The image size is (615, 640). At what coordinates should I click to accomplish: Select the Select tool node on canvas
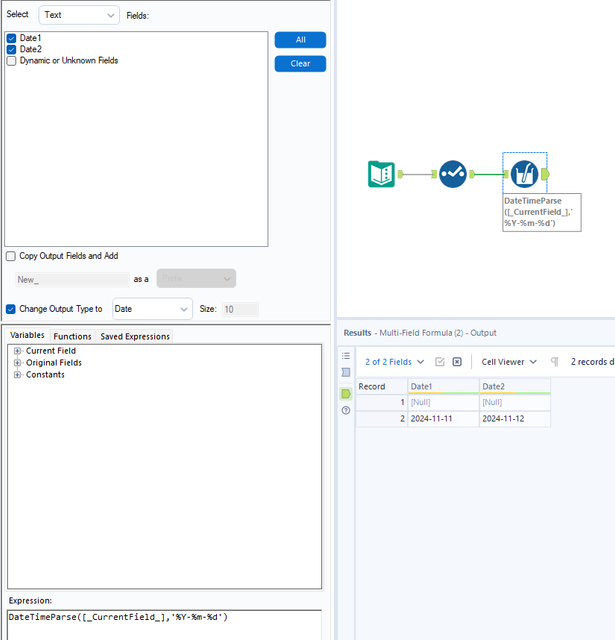tap(453, 174)
